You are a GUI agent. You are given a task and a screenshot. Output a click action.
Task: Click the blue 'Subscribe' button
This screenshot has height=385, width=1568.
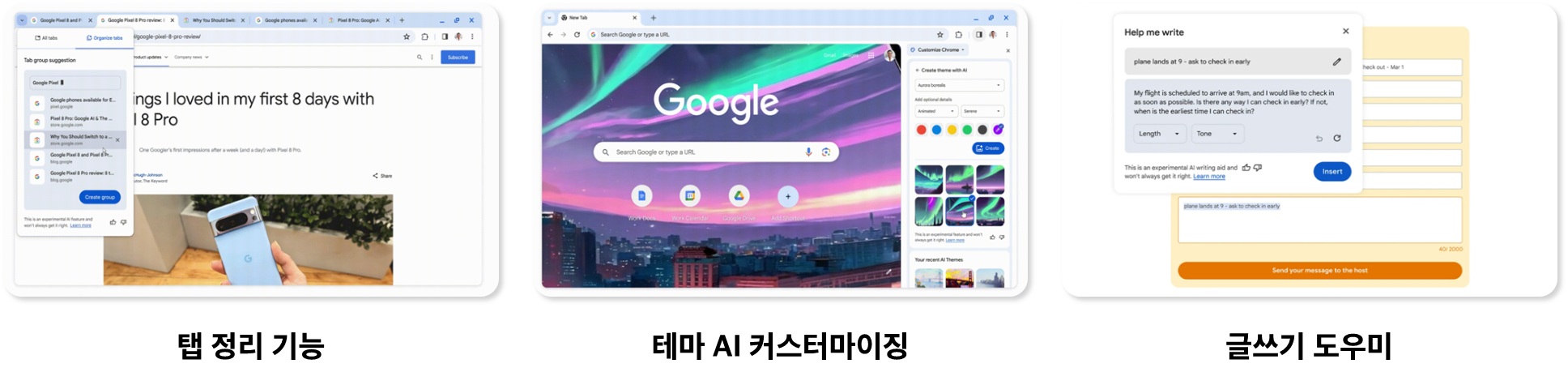point(458,58)
